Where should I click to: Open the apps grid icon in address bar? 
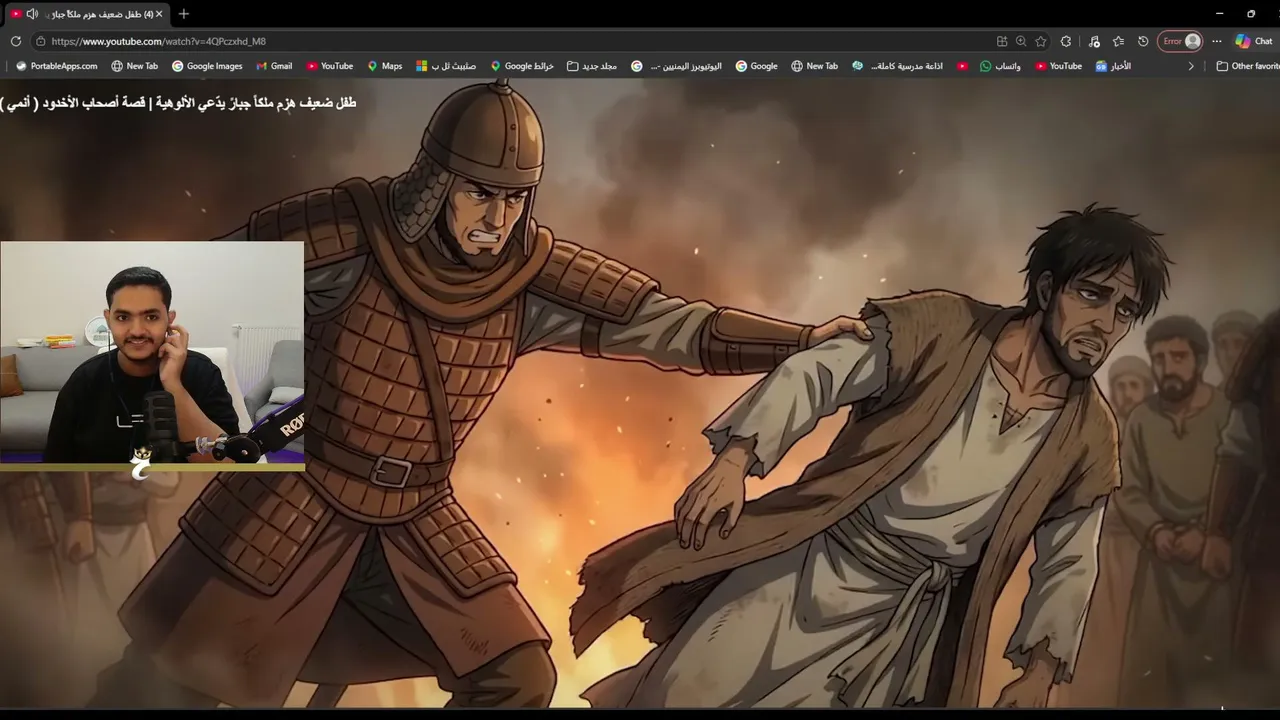[x=1002, y=41]
